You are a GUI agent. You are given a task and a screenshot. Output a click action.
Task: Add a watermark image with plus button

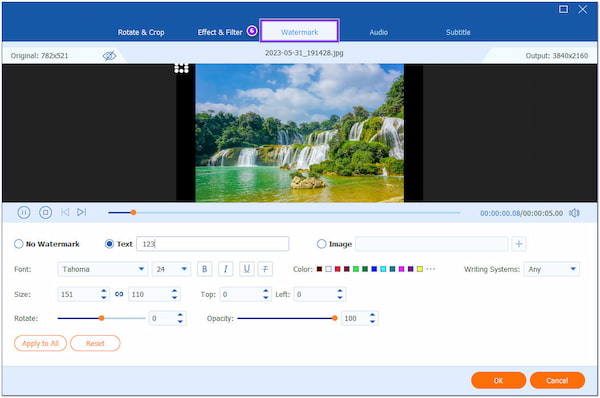pyautogui.click(x=519, y=244)
